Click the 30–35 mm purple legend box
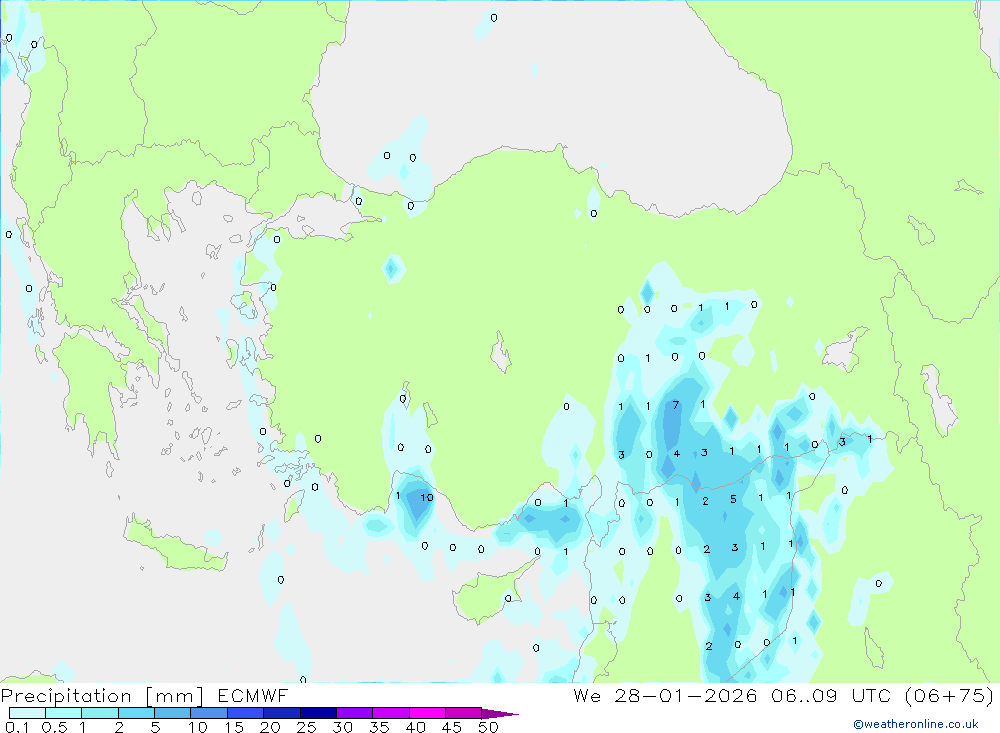1000x733 pixels. (x=354, y=713)
